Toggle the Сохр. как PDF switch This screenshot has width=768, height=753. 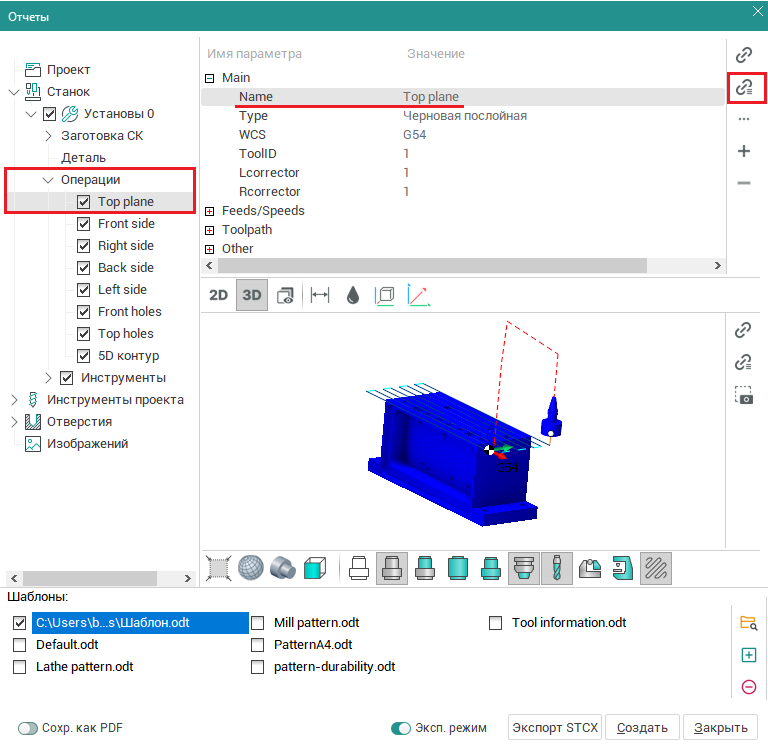[x=27, y=728]
